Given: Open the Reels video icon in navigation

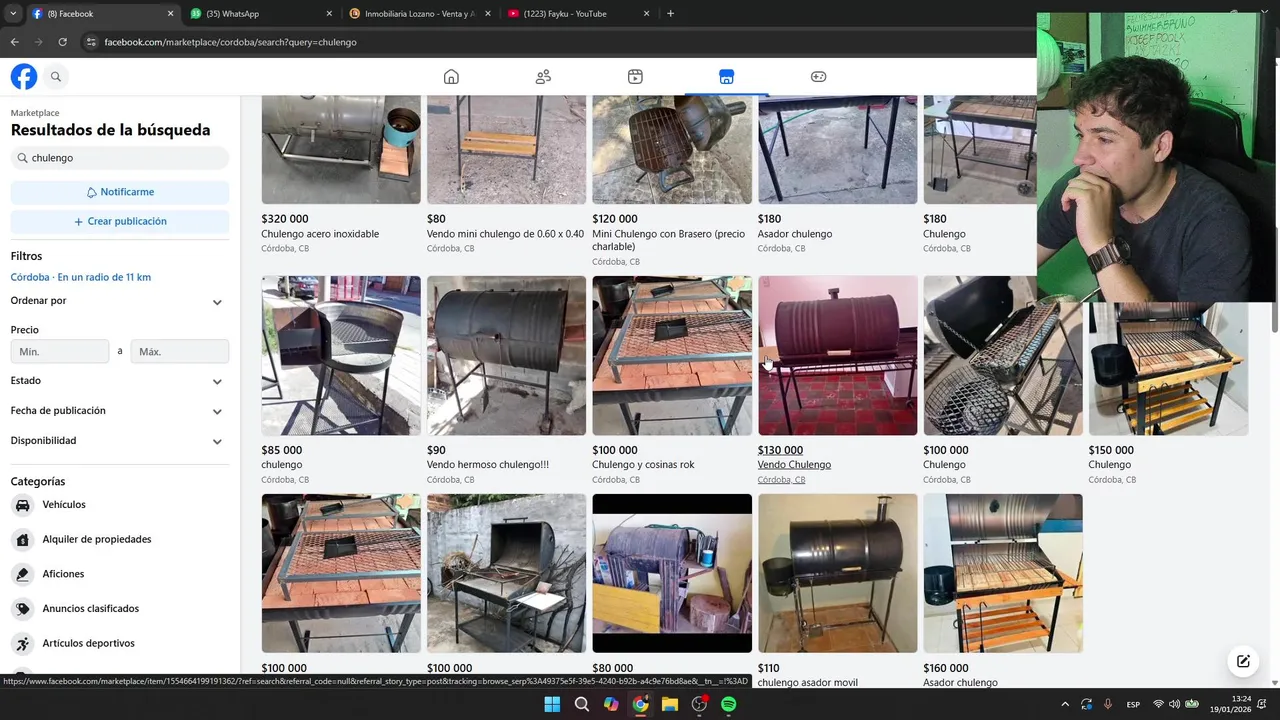Looking at the screenshot, I should pos(635,77).
